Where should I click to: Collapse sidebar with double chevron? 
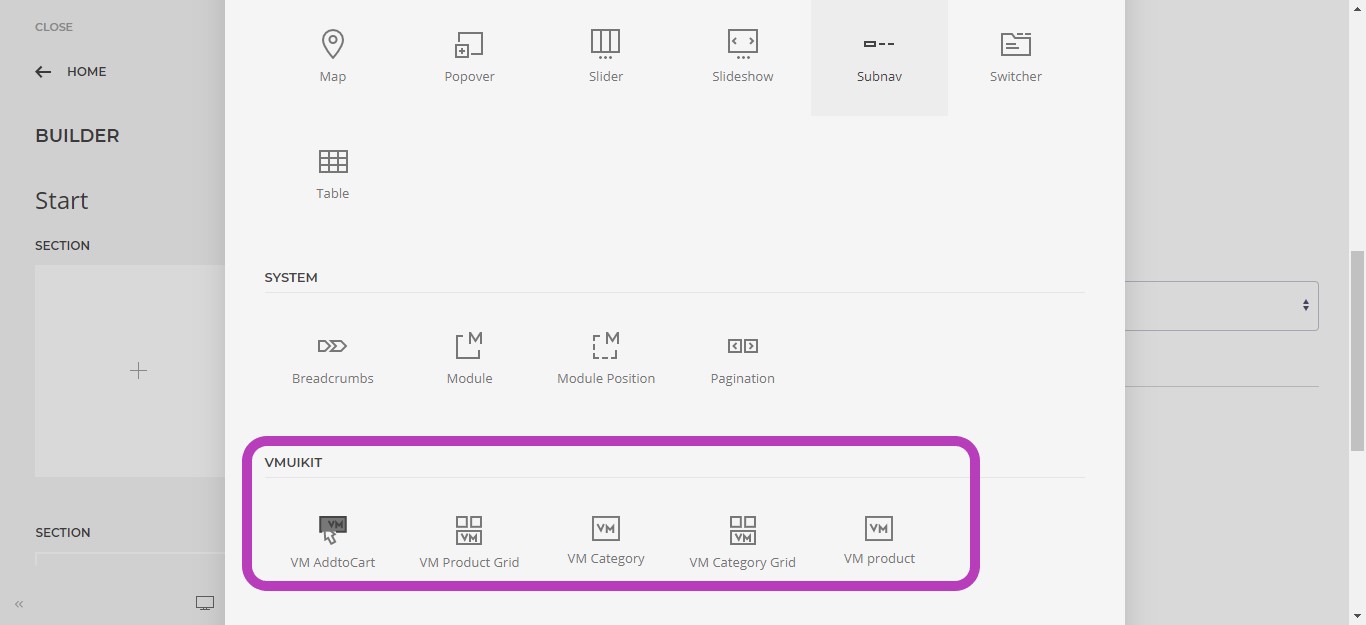tap(18, 604)
